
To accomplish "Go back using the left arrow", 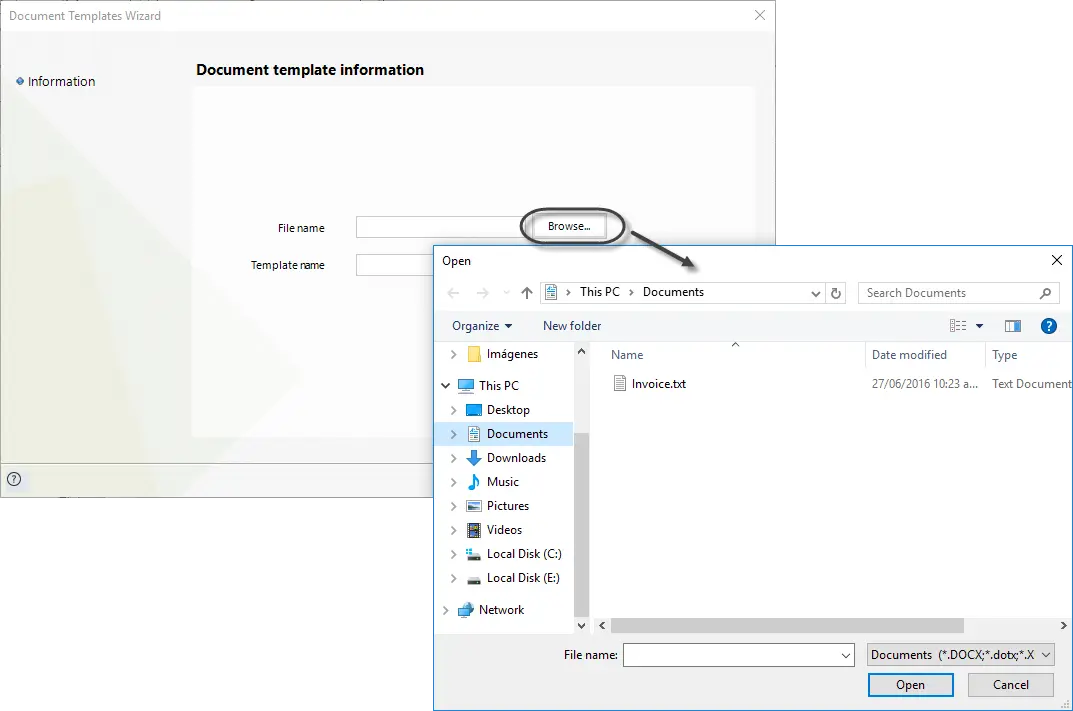I will pyautogui.click(x=453, y=293).
